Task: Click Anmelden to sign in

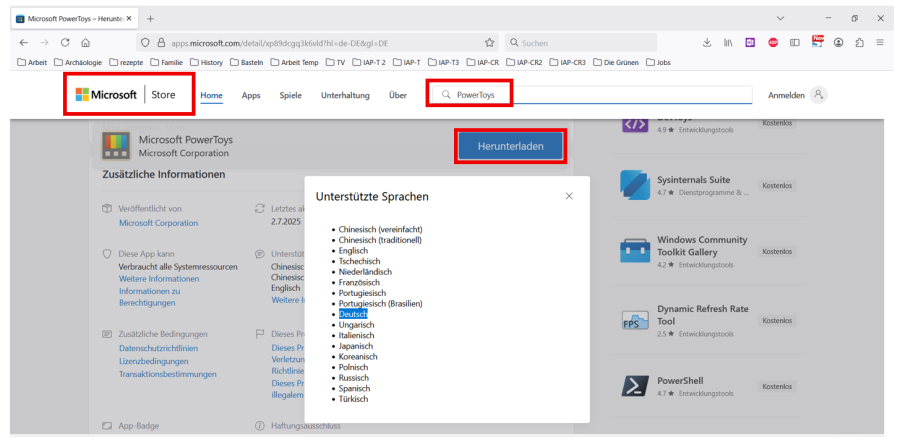Action: coord(786,96)
